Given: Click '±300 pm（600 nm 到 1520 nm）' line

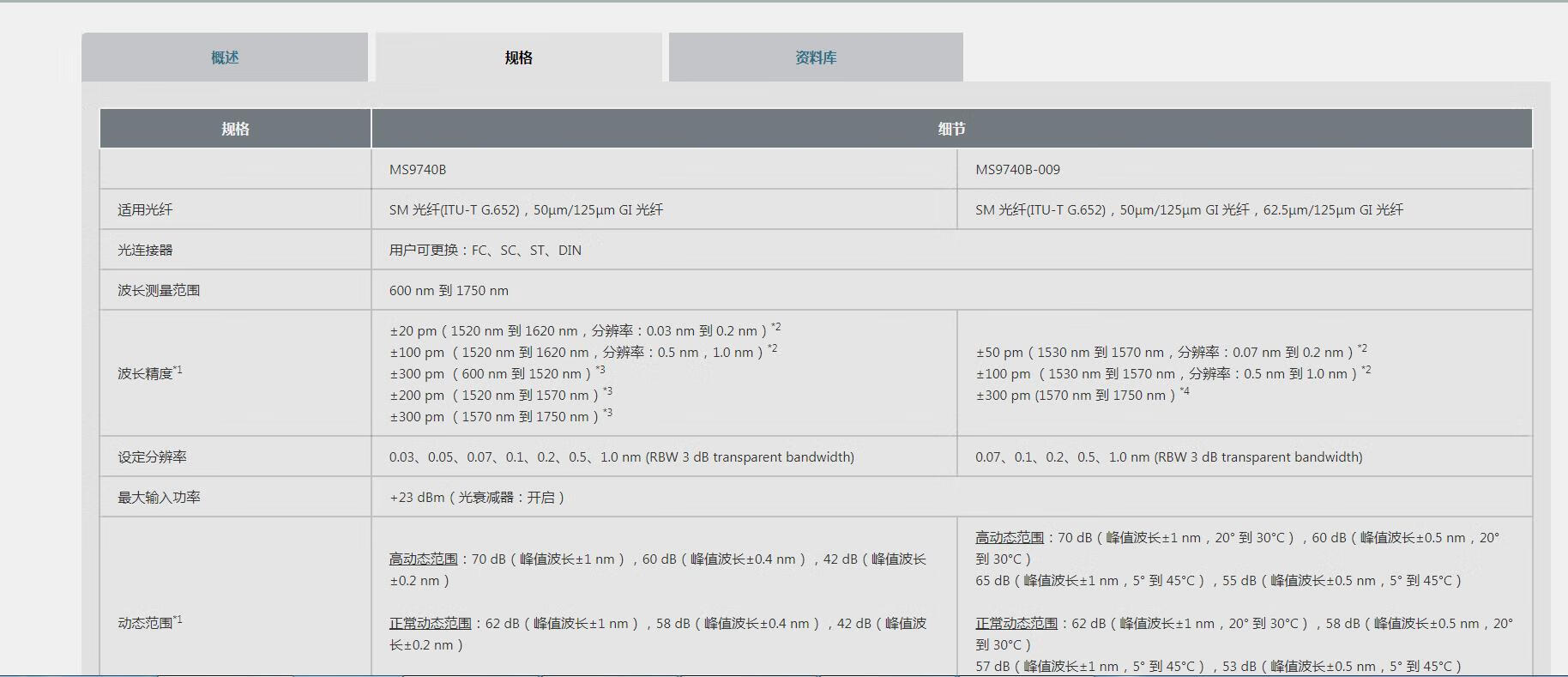Looking at the screenshot, I should [x=498, y=373].
